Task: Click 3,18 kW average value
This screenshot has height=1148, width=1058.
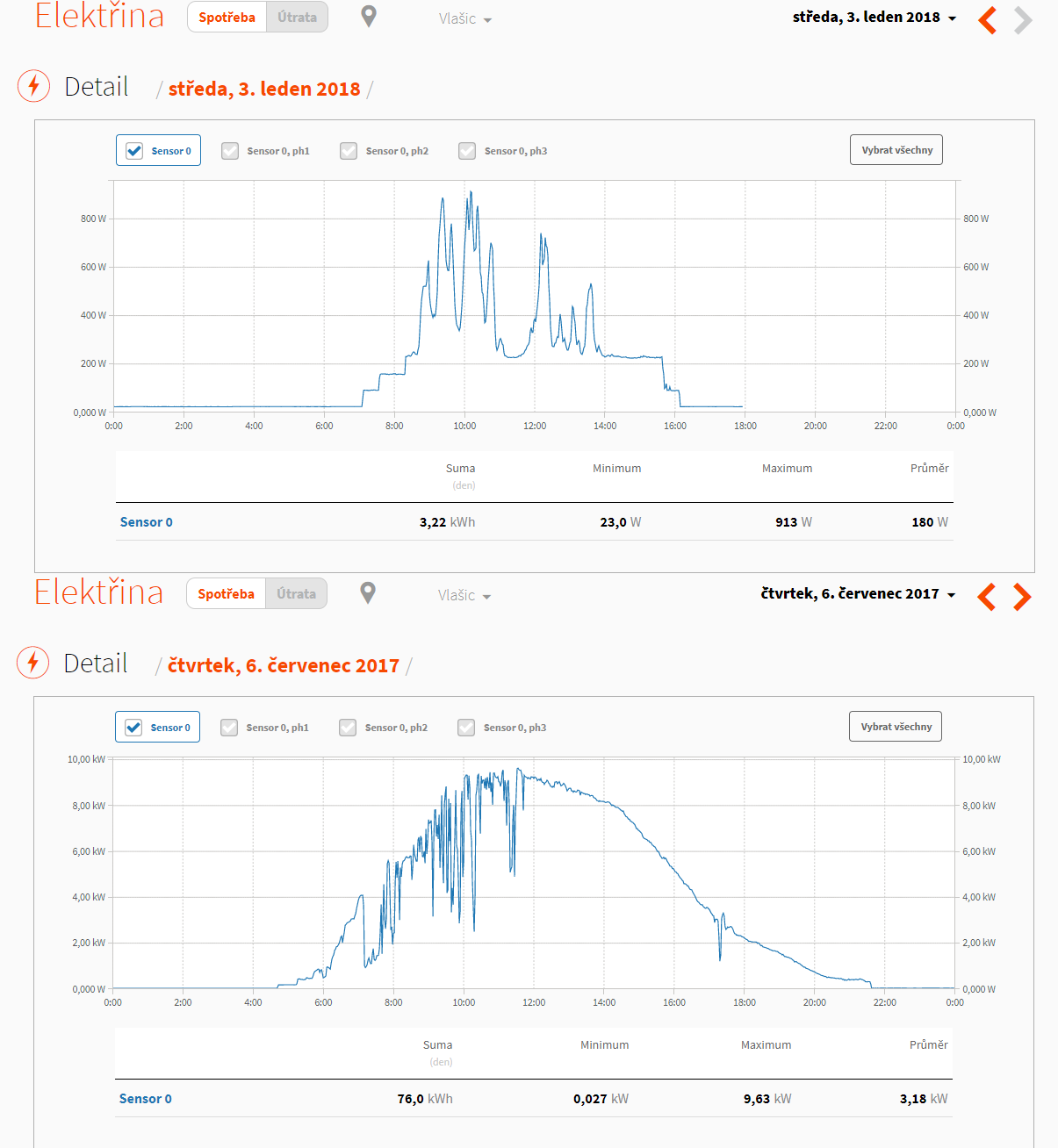Action: click(924, 1099)
